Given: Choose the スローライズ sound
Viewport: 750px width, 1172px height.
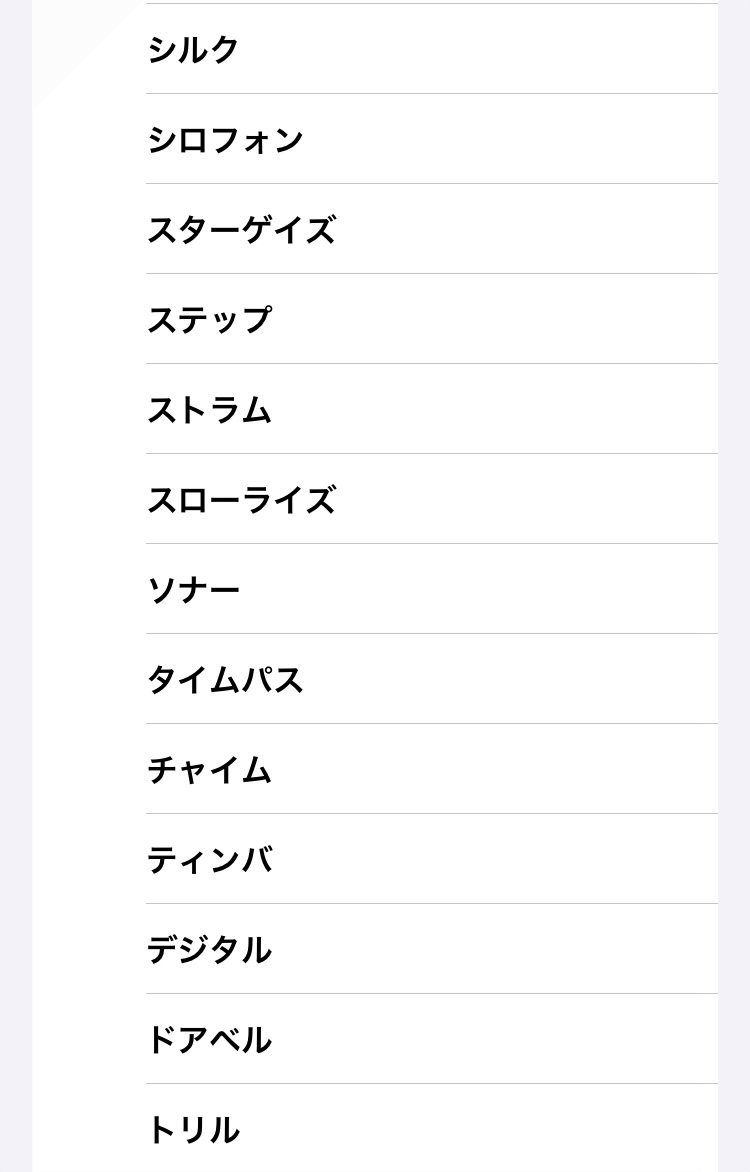Looking at the screenshot, I should point(241,499).
